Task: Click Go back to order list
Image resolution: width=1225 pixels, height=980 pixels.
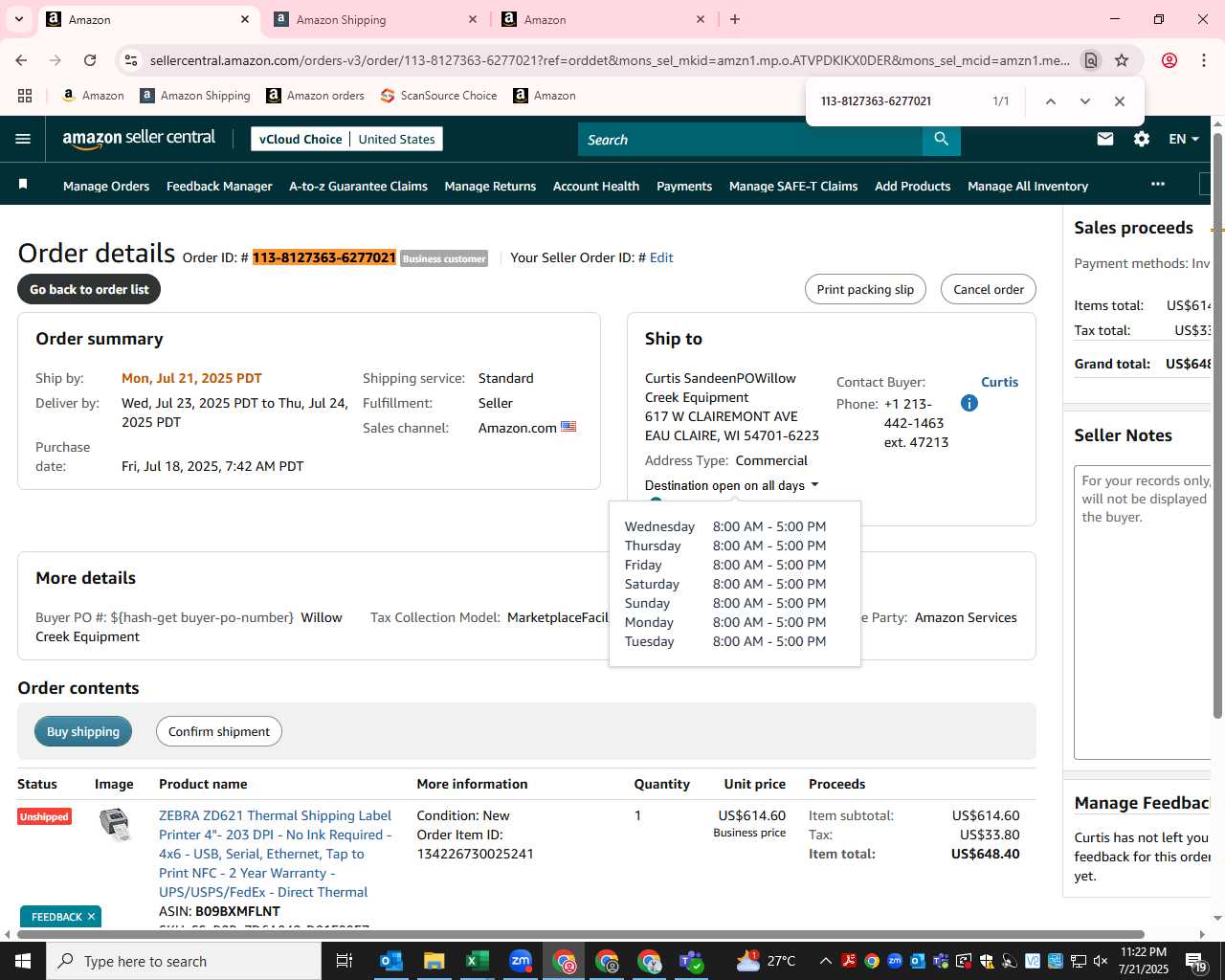Action: [89, 289]
